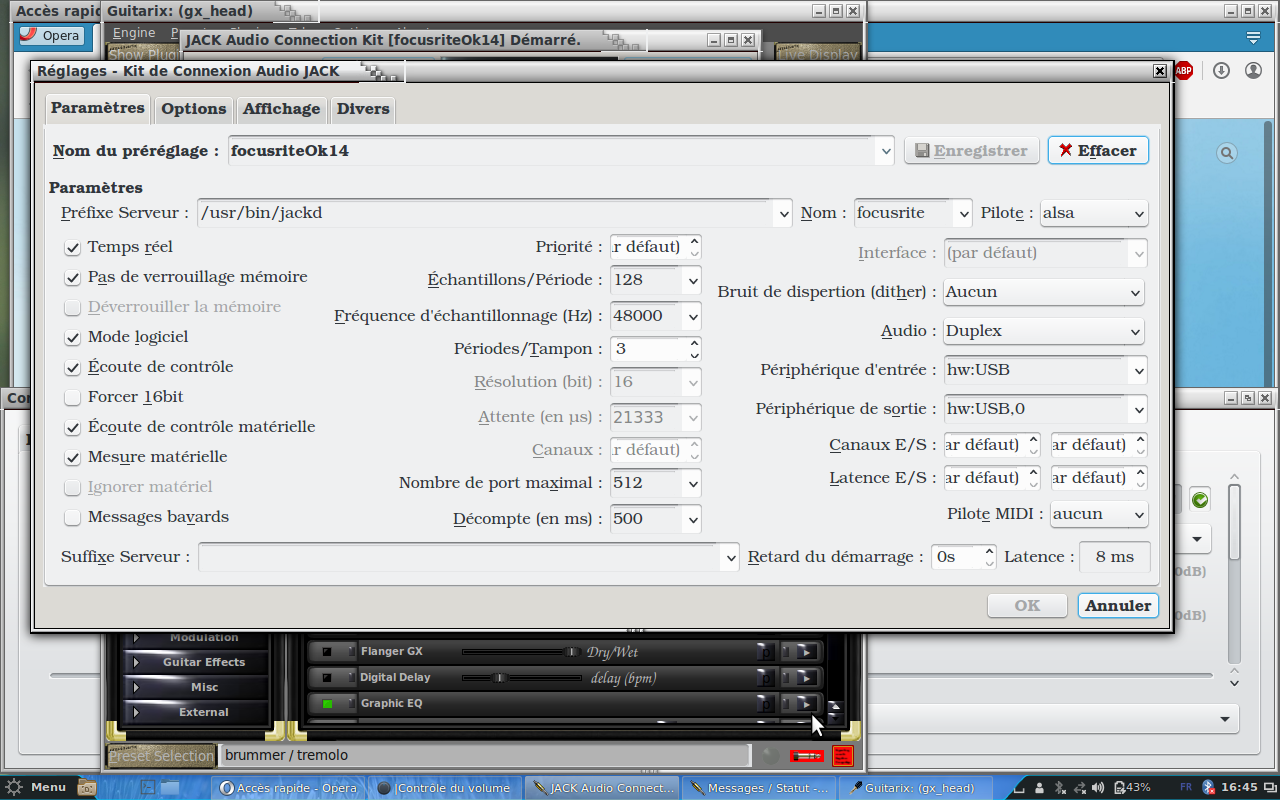This screenshot has height=800, width=1280.
Task: Switch to Accès rapide - Opera taskbar window
Action: (x=288, y=788)
